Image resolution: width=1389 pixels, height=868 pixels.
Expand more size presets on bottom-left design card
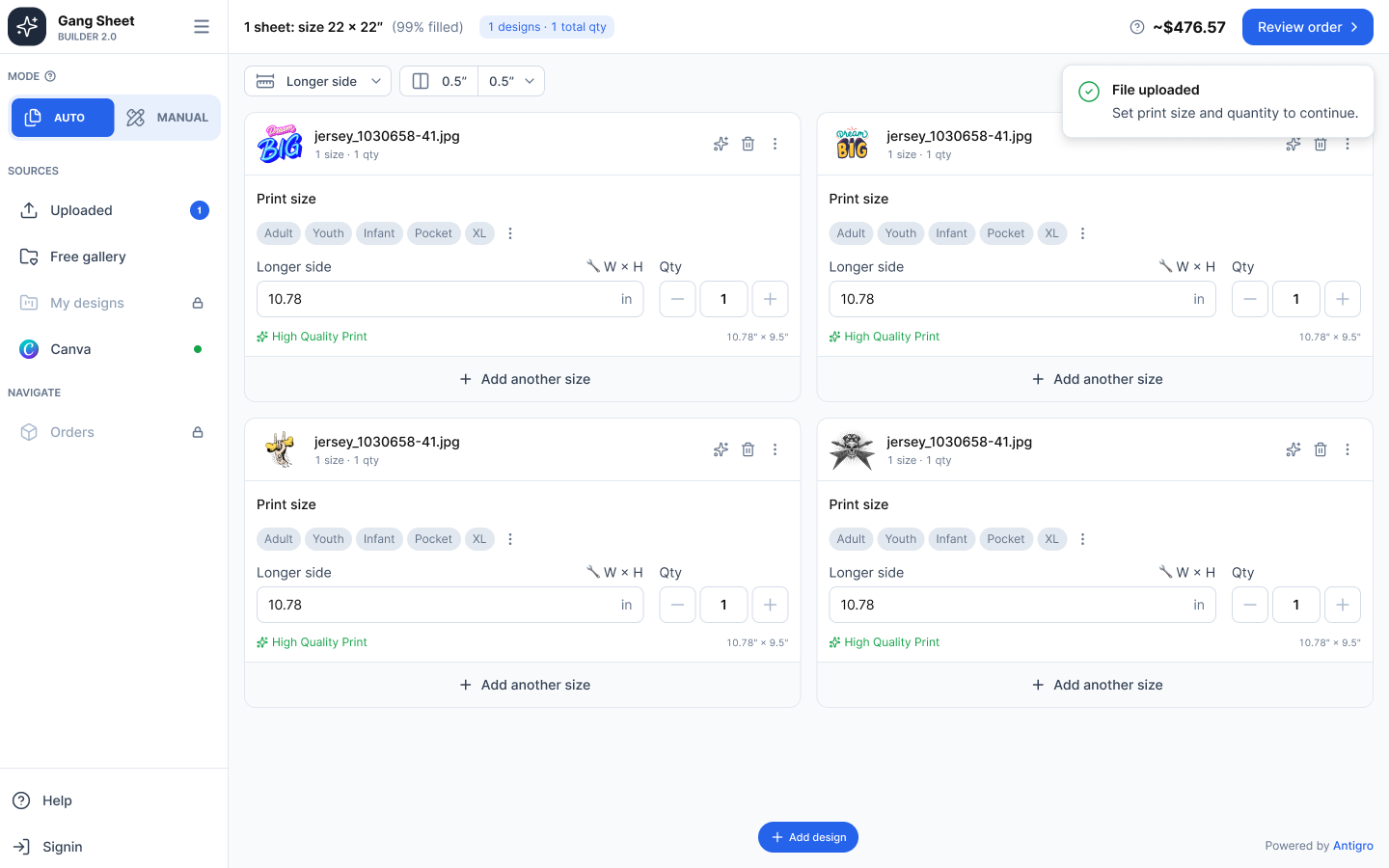[x=510, y=539]
